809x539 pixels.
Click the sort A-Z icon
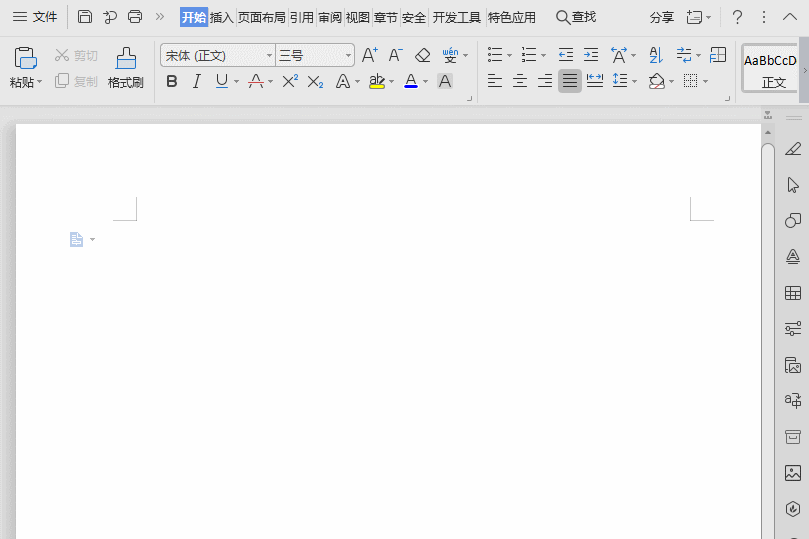(656, 55)
